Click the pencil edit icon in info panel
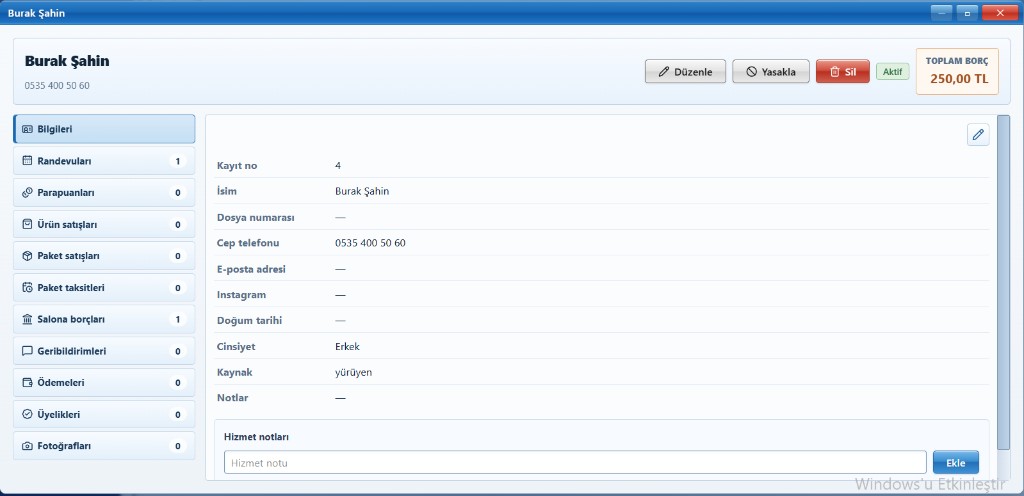This screenshot has width=1024, height=496. 978,134
